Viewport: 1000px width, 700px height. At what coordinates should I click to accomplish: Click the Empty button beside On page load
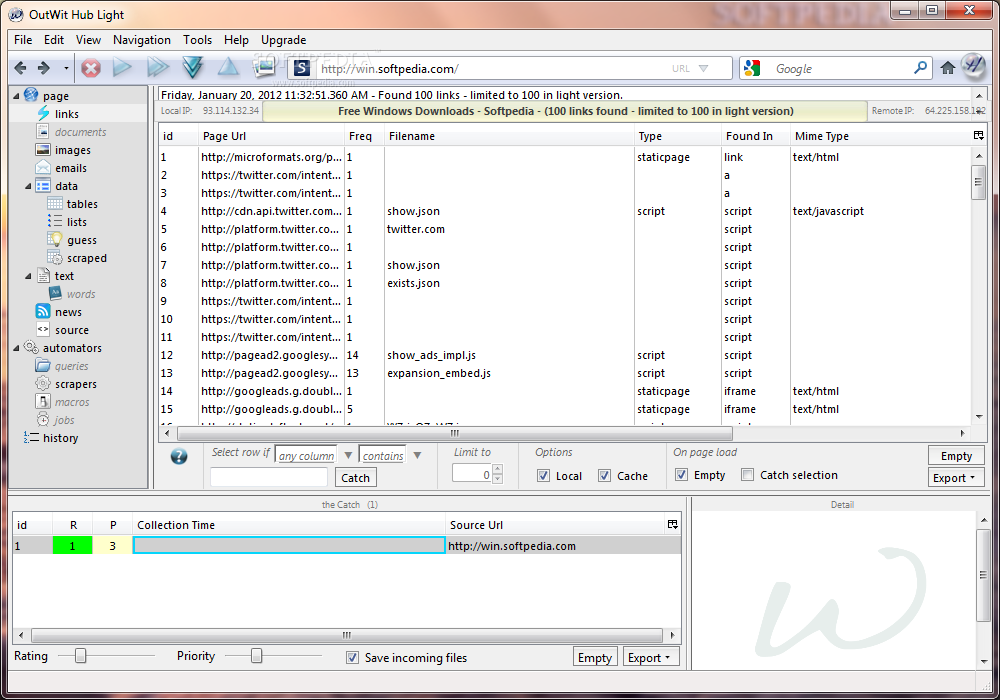(956, 456)
